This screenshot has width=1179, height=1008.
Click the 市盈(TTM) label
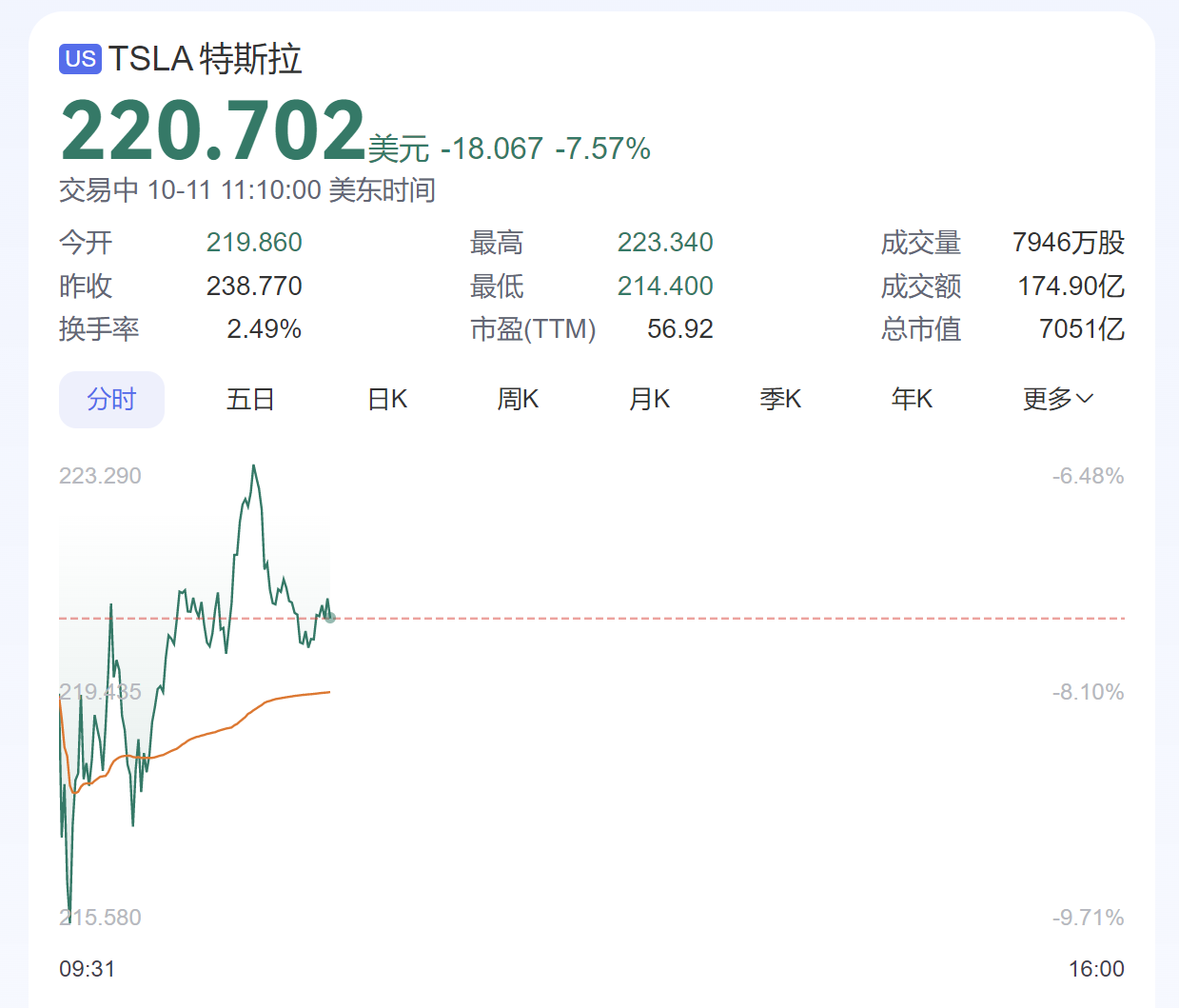point(533,329)
